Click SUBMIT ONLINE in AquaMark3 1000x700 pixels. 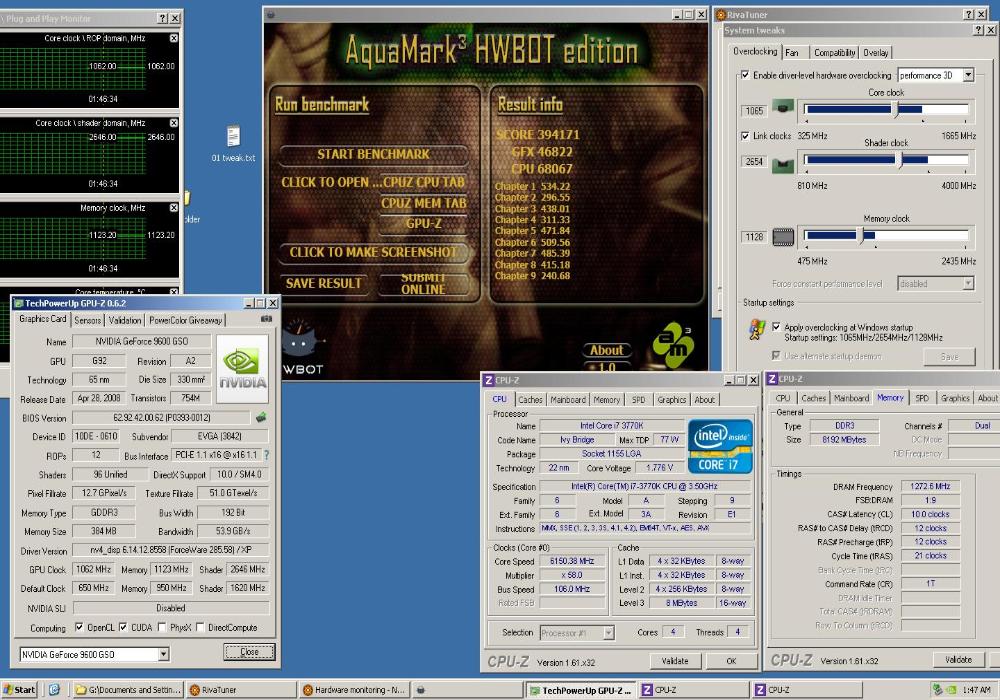click(x=423, y=284)
